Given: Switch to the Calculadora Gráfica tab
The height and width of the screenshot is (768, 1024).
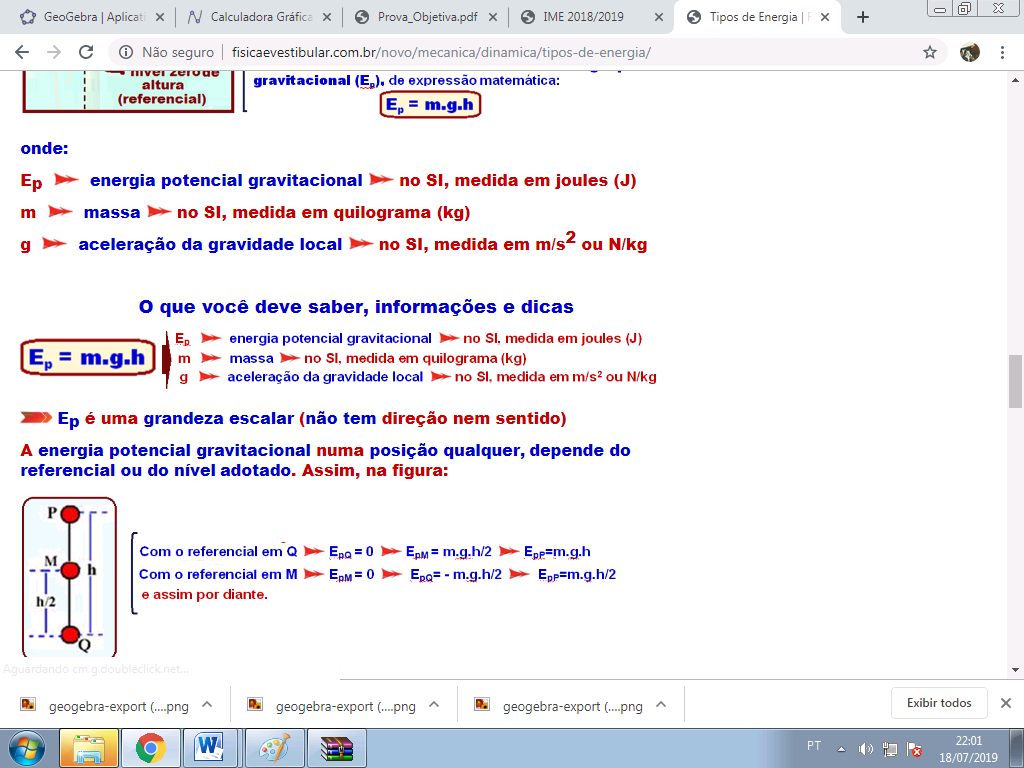Looking at the screenshot, I should [x=261, y=17].
